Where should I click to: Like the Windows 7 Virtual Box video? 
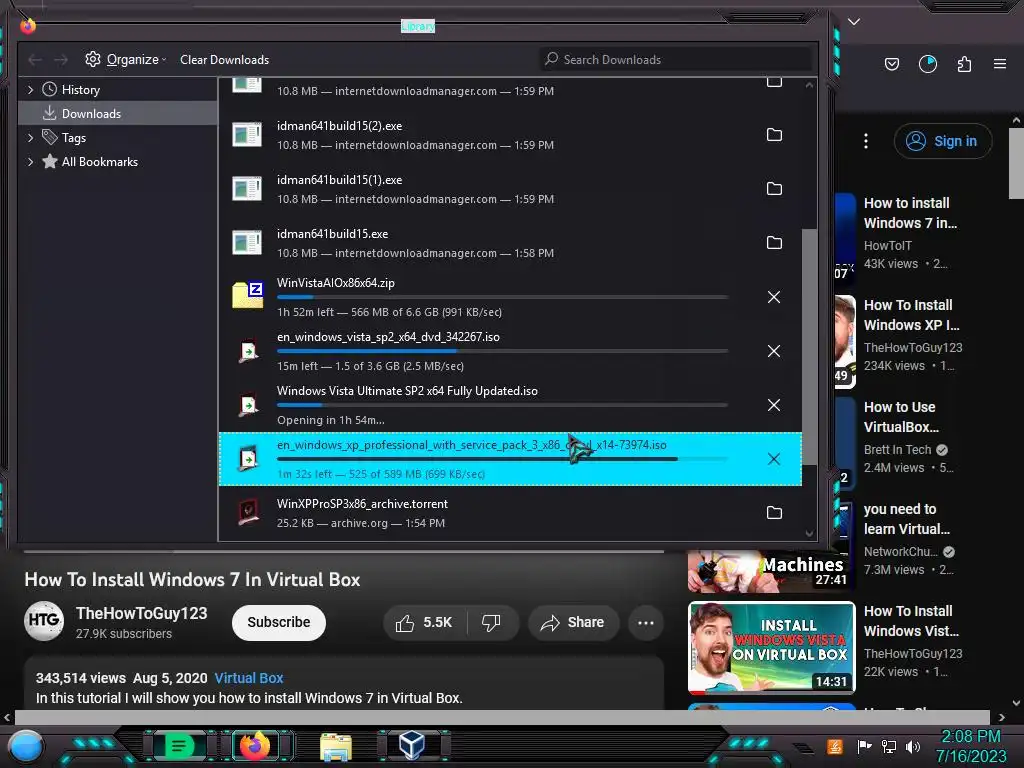pos(424,623)
